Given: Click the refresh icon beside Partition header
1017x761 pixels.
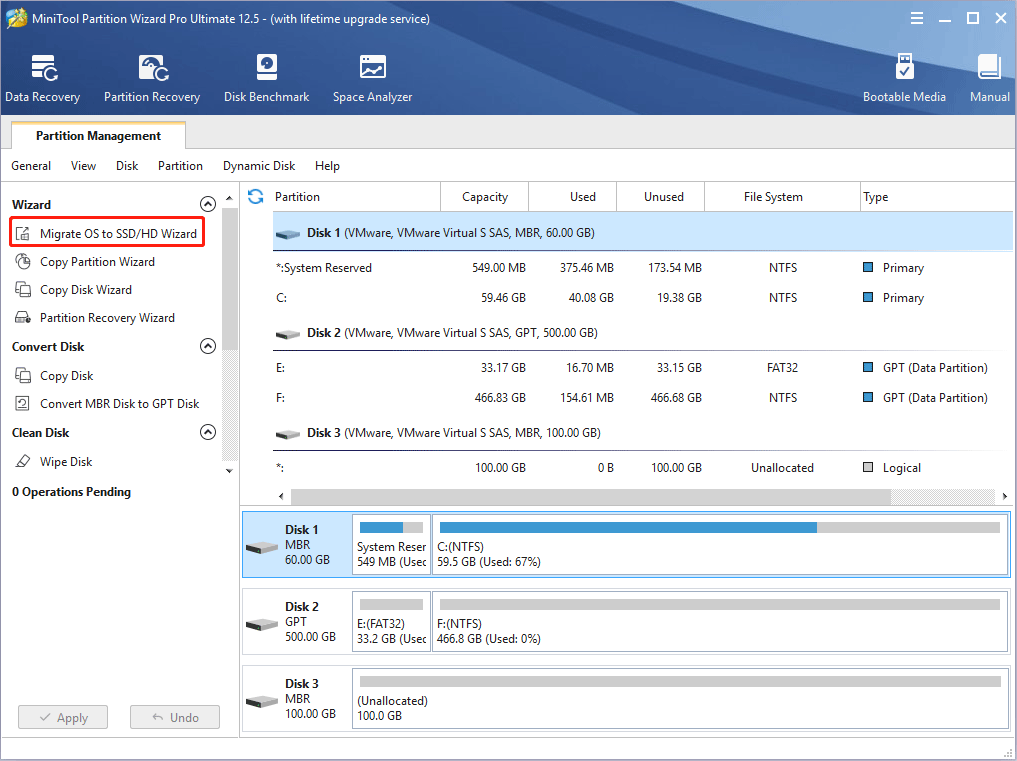Looking at the screenshot, I should pyautogui.click(x=256, y=197).
